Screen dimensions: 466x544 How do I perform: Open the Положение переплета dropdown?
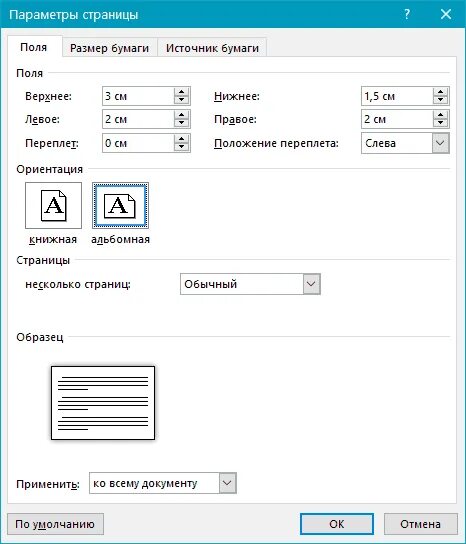click(440, 143)
